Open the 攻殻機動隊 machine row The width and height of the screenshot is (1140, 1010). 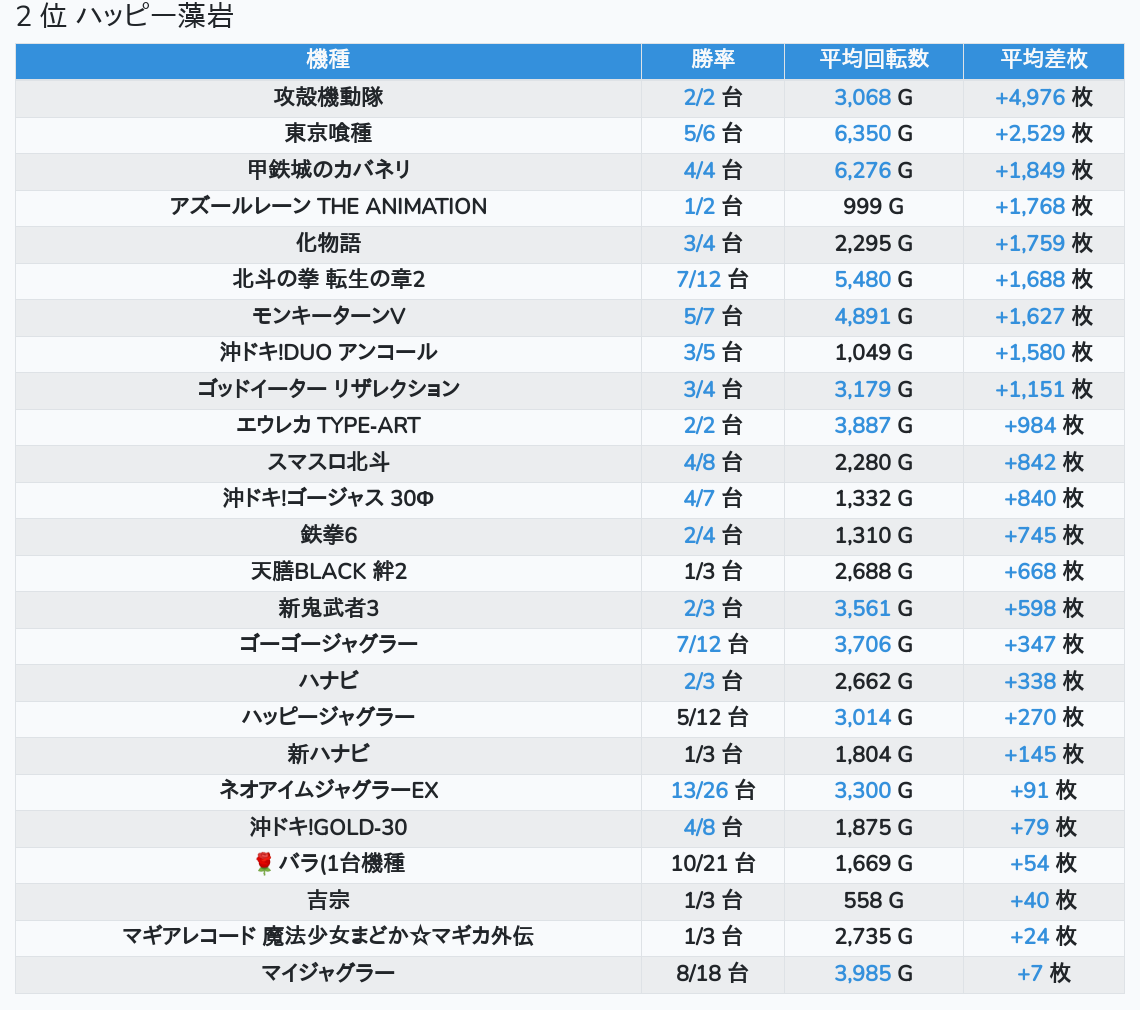click(328, 97)
